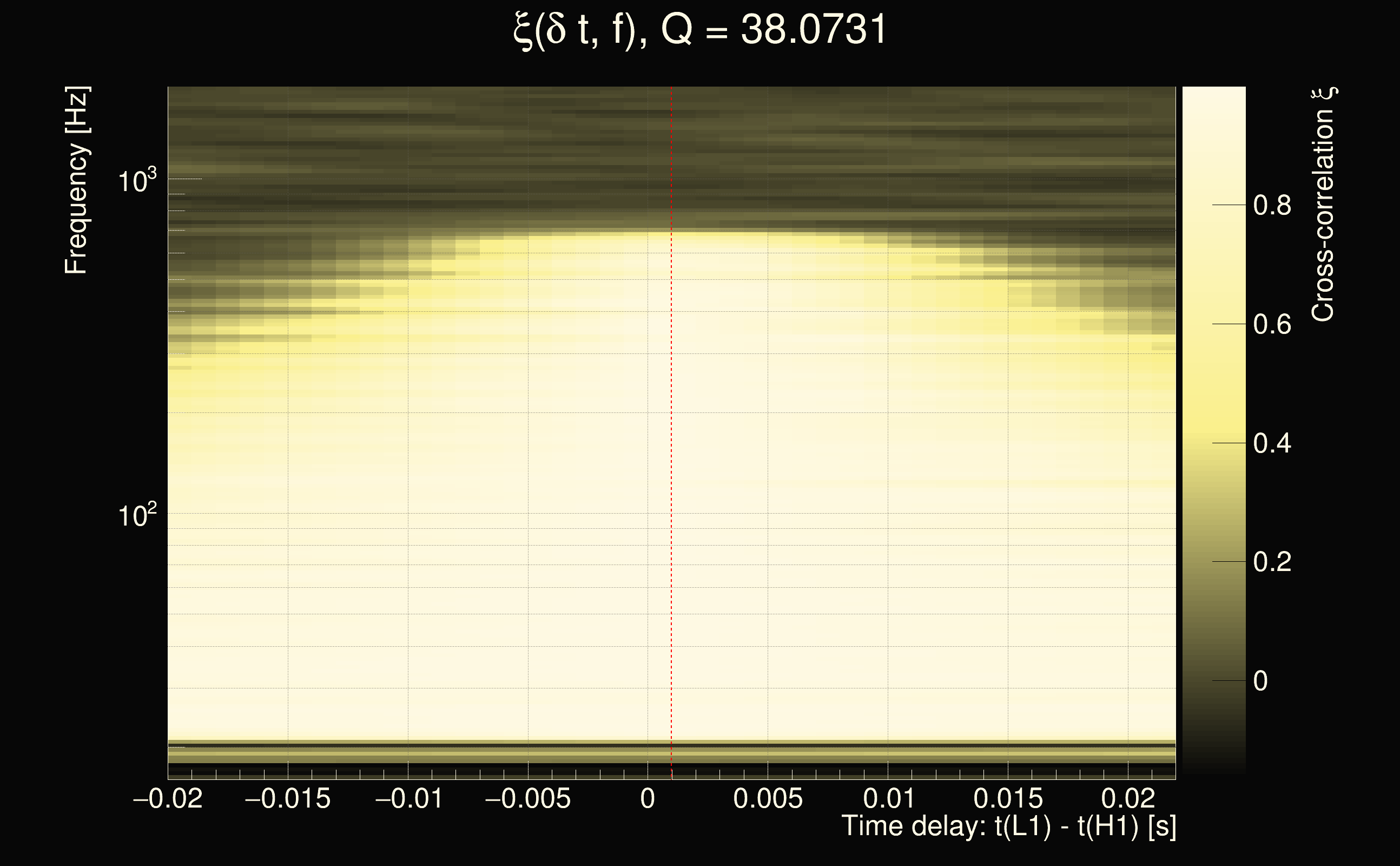This screenshot has height=866, width=1400.
Task: Click the -0.02 time delay tick label
Action: 168,798
